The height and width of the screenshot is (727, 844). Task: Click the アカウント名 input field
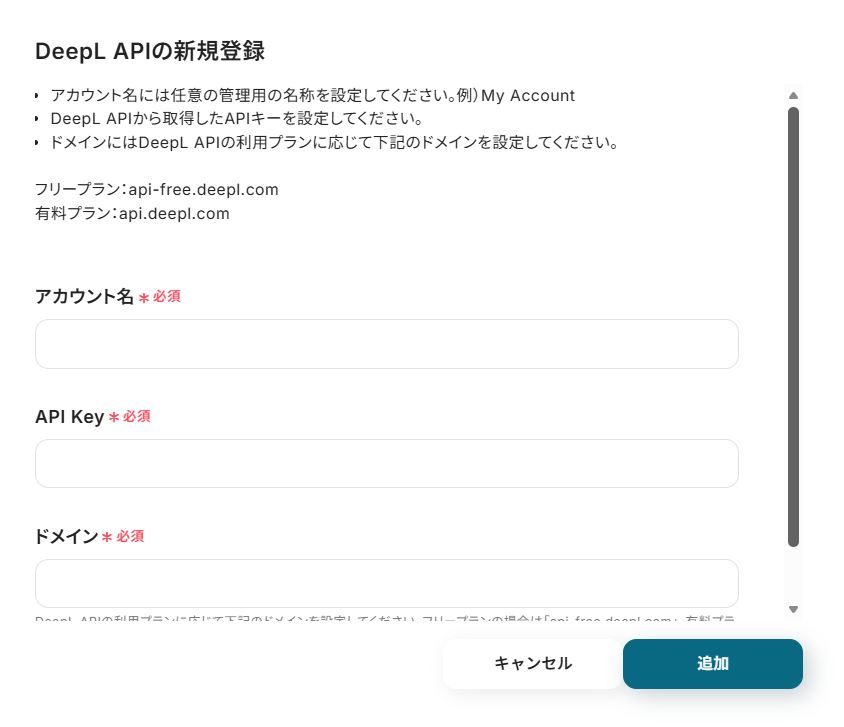coord(386,344)
